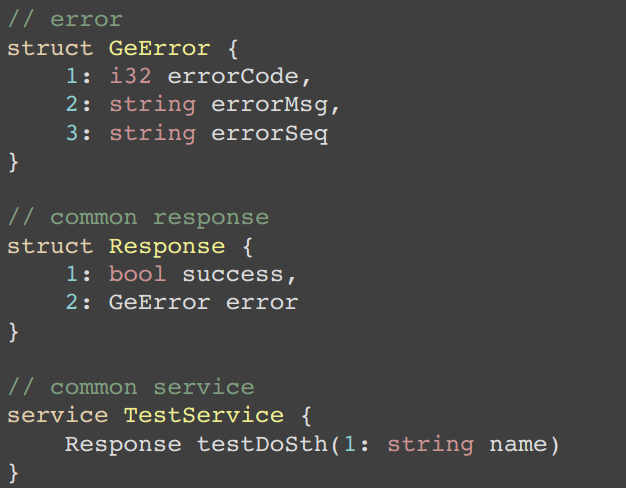Screen dimensions: 626x488
Task: Click the closing brace of TestService
Action: [13, 470]
